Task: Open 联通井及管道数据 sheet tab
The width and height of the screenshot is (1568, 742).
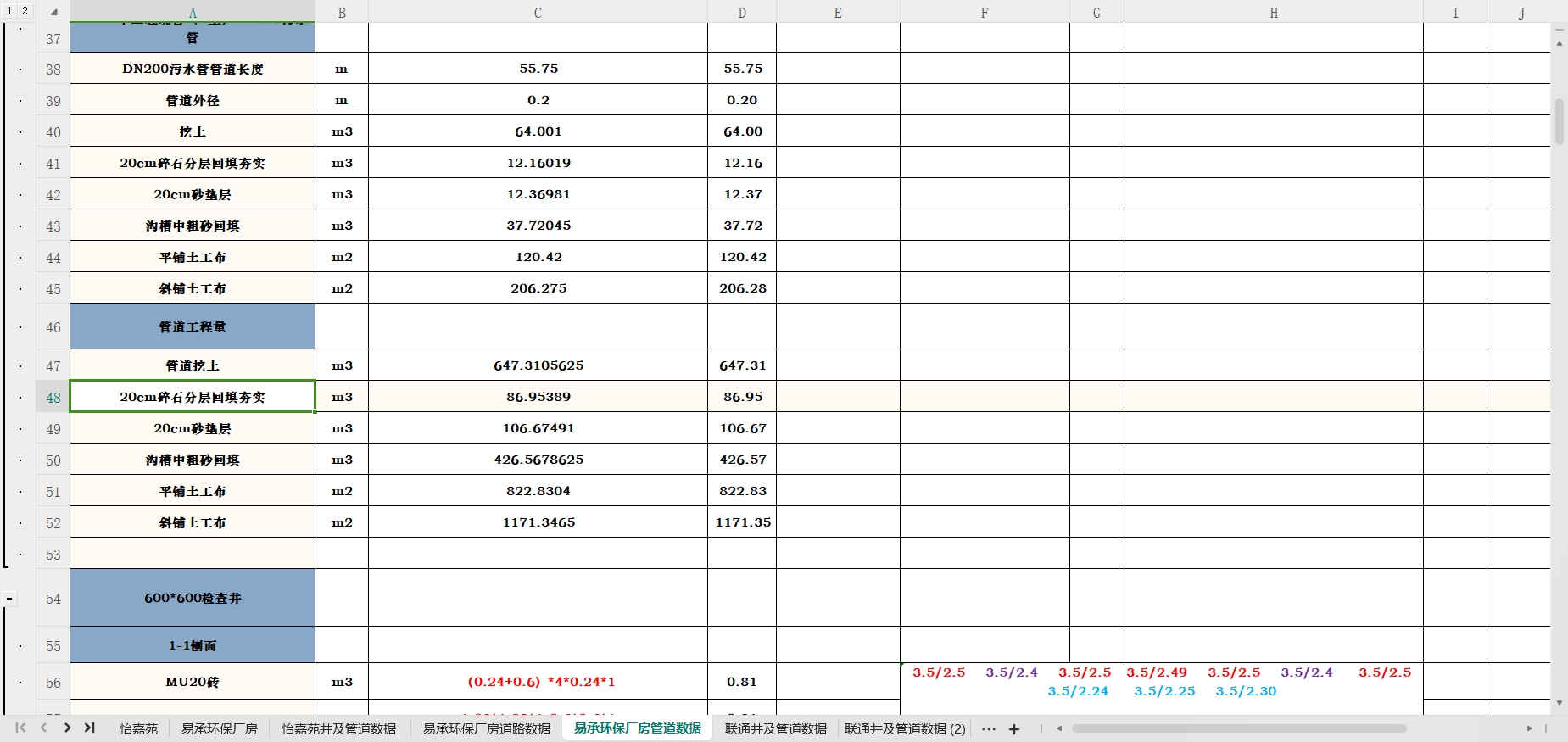Action: (x=776, y=728)
